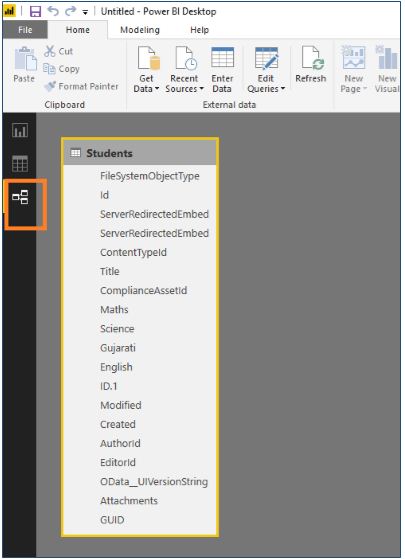This screenshot has width=405, height=559.
Task: Open the File menu tab
Action: pos(25,30)
